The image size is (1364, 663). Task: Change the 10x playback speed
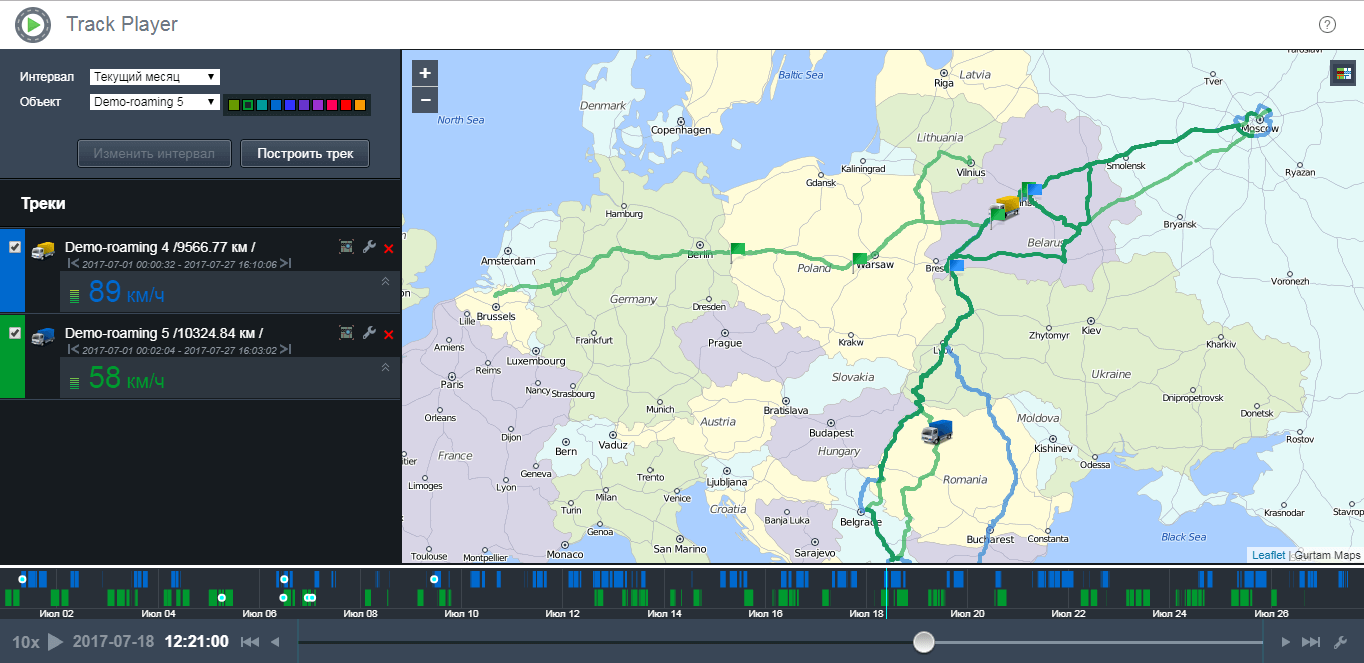tap(26, 642)
